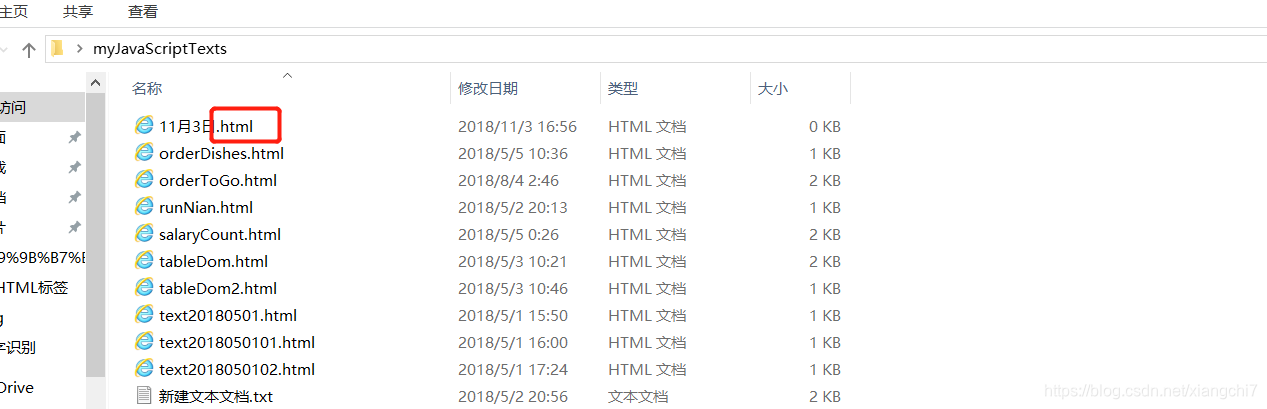Screen dimensions: 1267x409
Task: Select the sidebar item ending in 标签
Action: 33,287
